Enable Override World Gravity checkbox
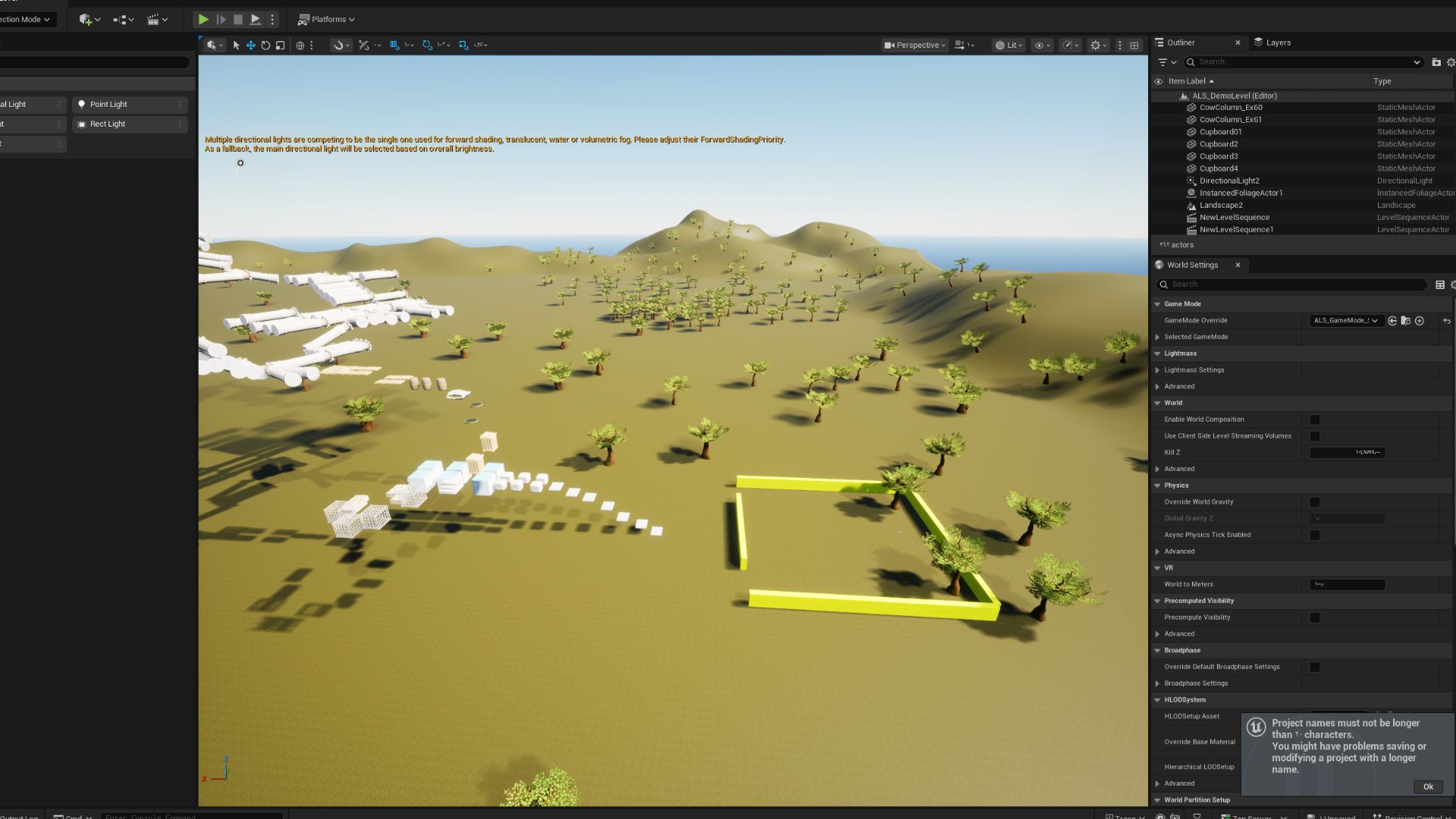The height and width of the screenshot is (819, 1456). click(1315, 503)
